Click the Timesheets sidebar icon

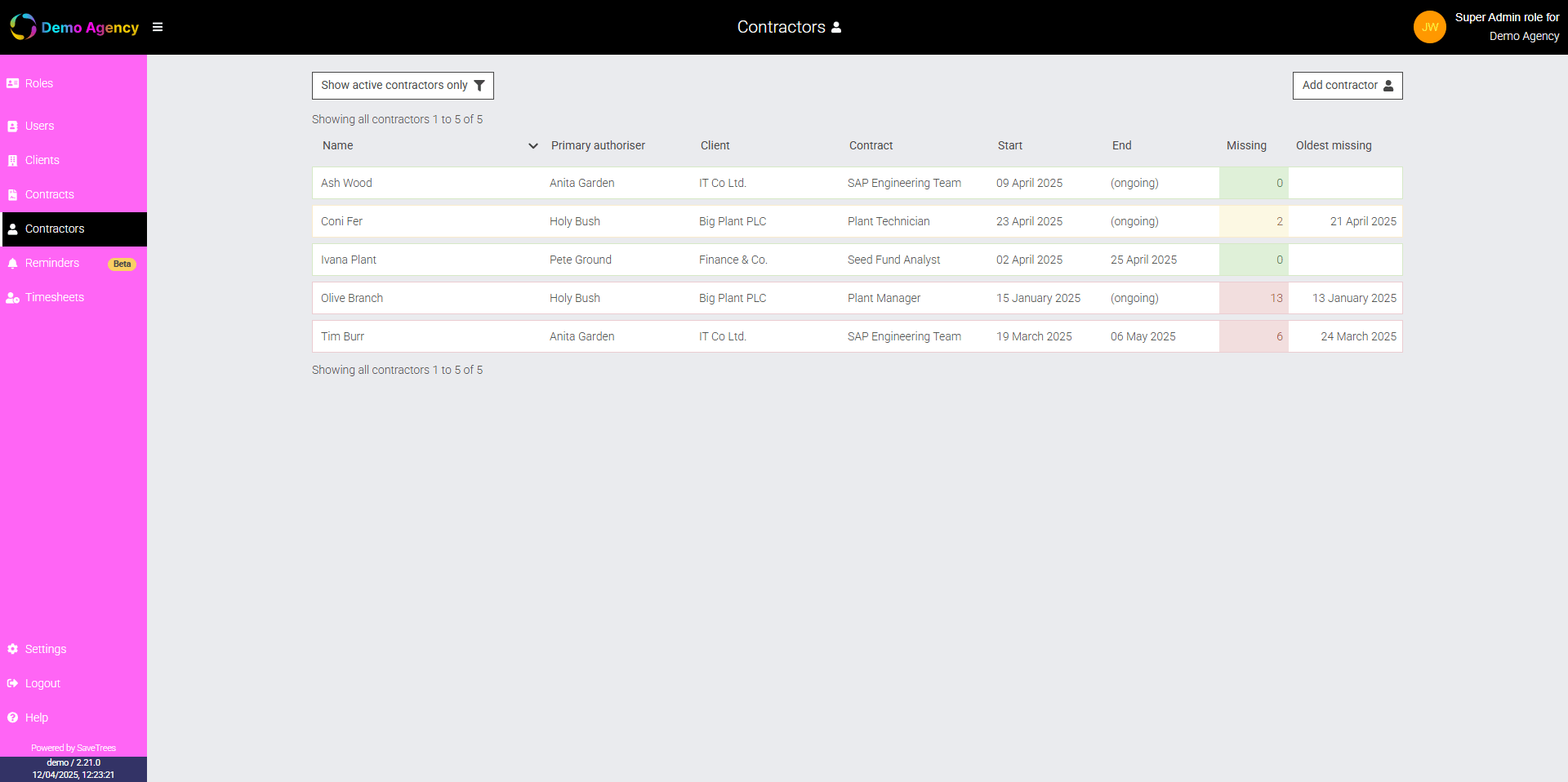[x=12, y=297]
